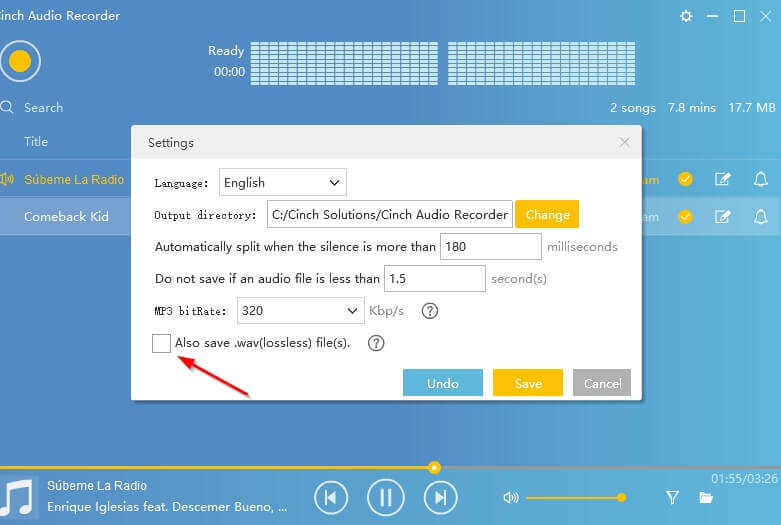Make ringtone from Súbeme La Radio bell icon
Screen dimensions: 781x525
click(x=761, y=179)
